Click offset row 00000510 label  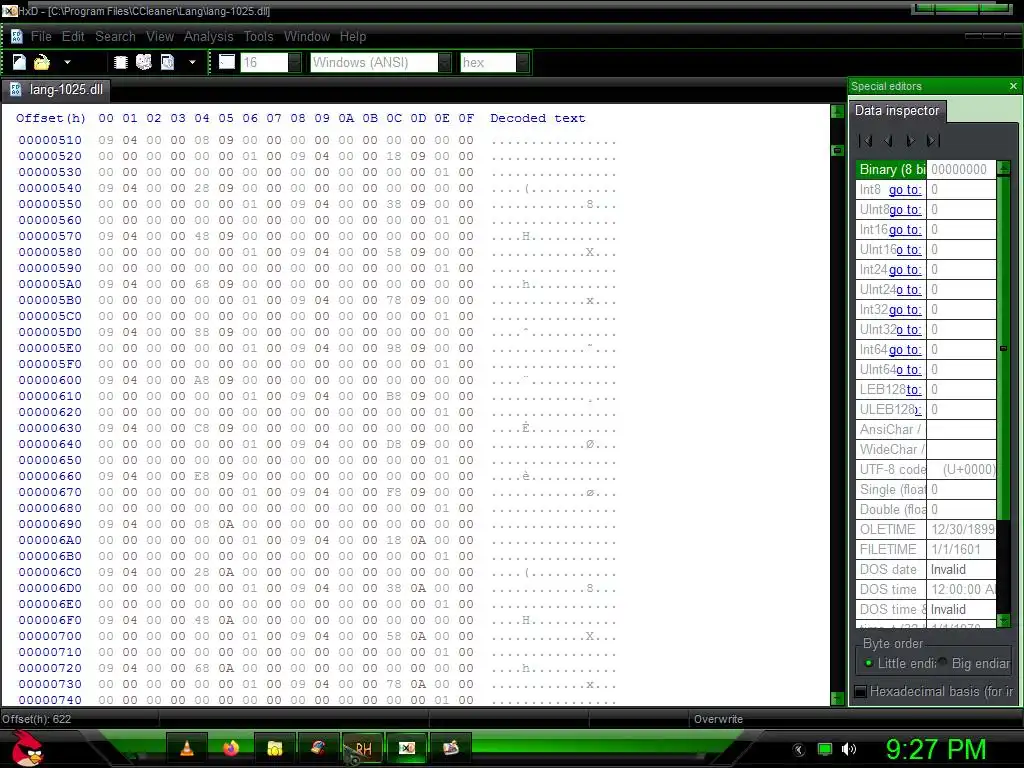click(50, 140)
